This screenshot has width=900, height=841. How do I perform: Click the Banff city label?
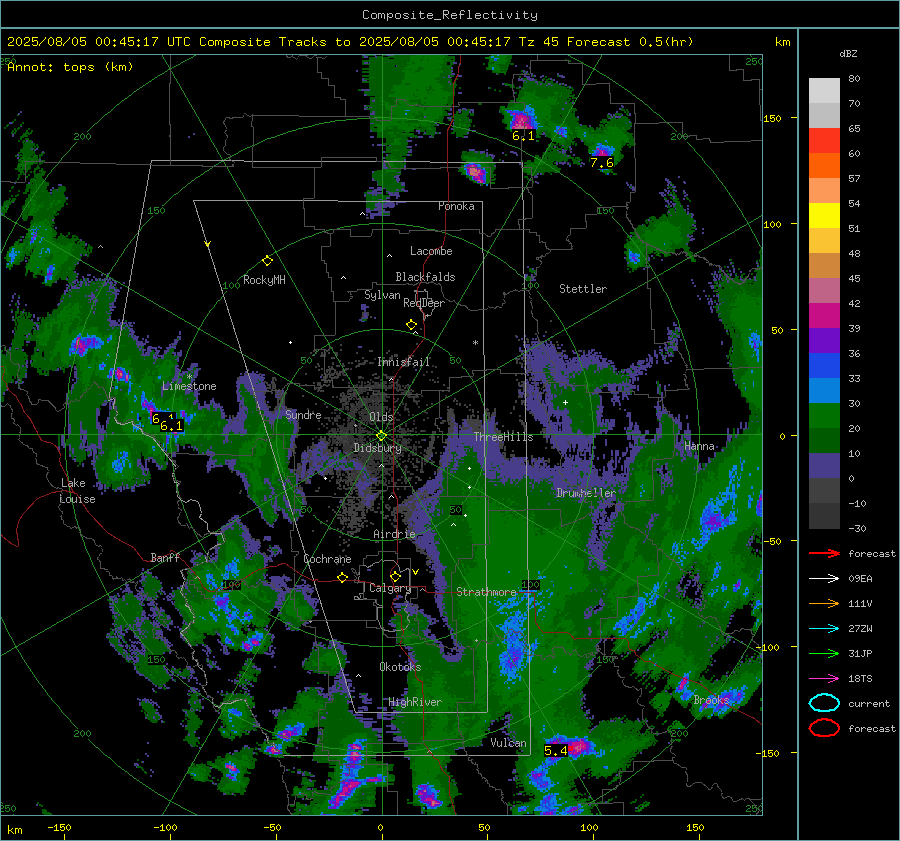point(165,557)
